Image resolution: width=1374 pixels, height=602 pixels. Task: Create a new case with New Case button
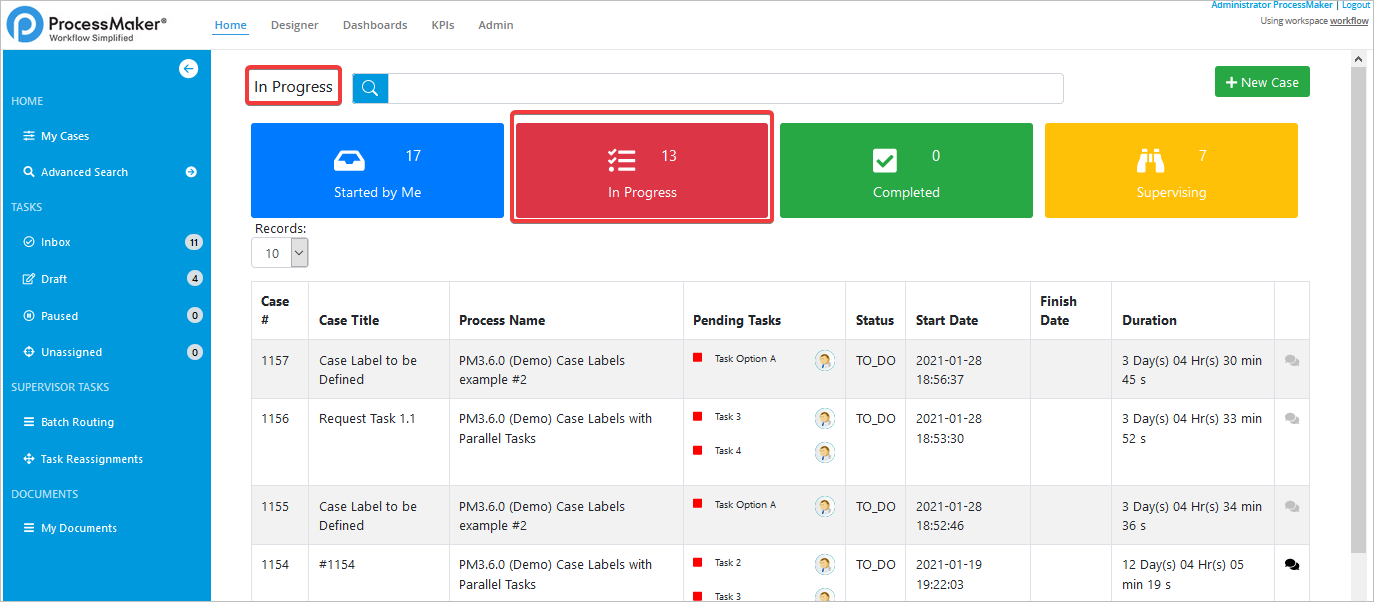(1261, 81)
